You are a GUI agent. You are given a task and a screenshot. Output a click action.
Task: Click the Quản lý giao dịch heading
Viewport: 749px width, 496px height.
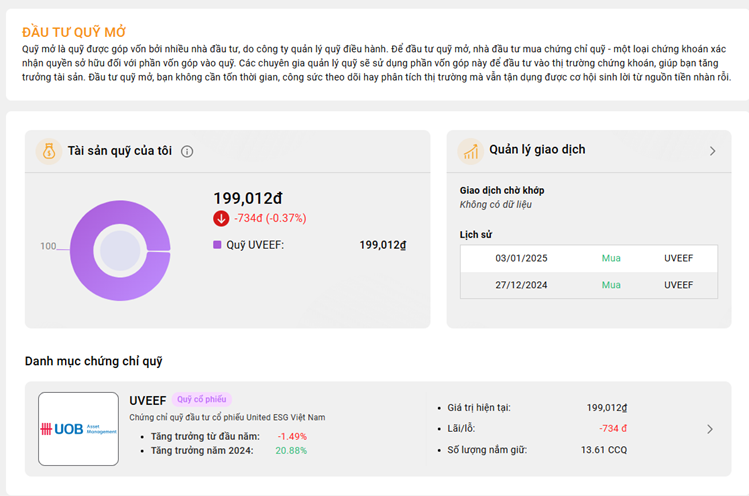[537, 150]
